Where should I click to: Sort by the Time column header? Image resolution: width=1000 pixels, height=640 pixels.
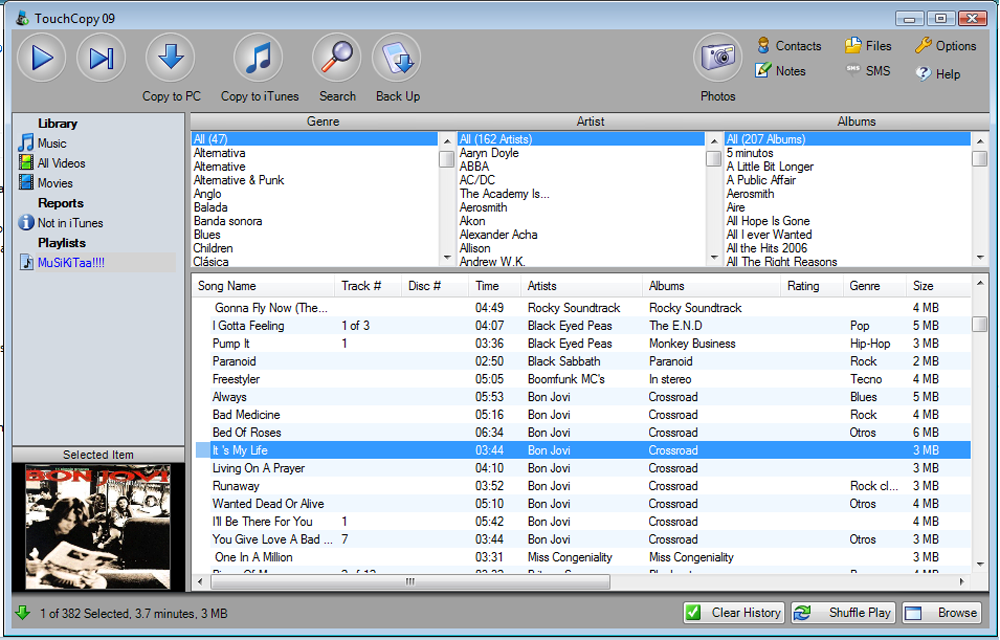pos(494,286)
